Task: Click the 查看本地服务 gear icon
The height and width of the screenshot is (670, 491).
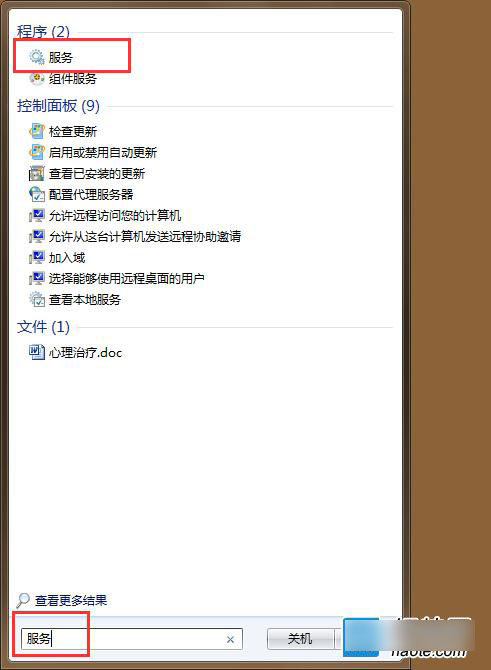Action: tap(37, 299)
